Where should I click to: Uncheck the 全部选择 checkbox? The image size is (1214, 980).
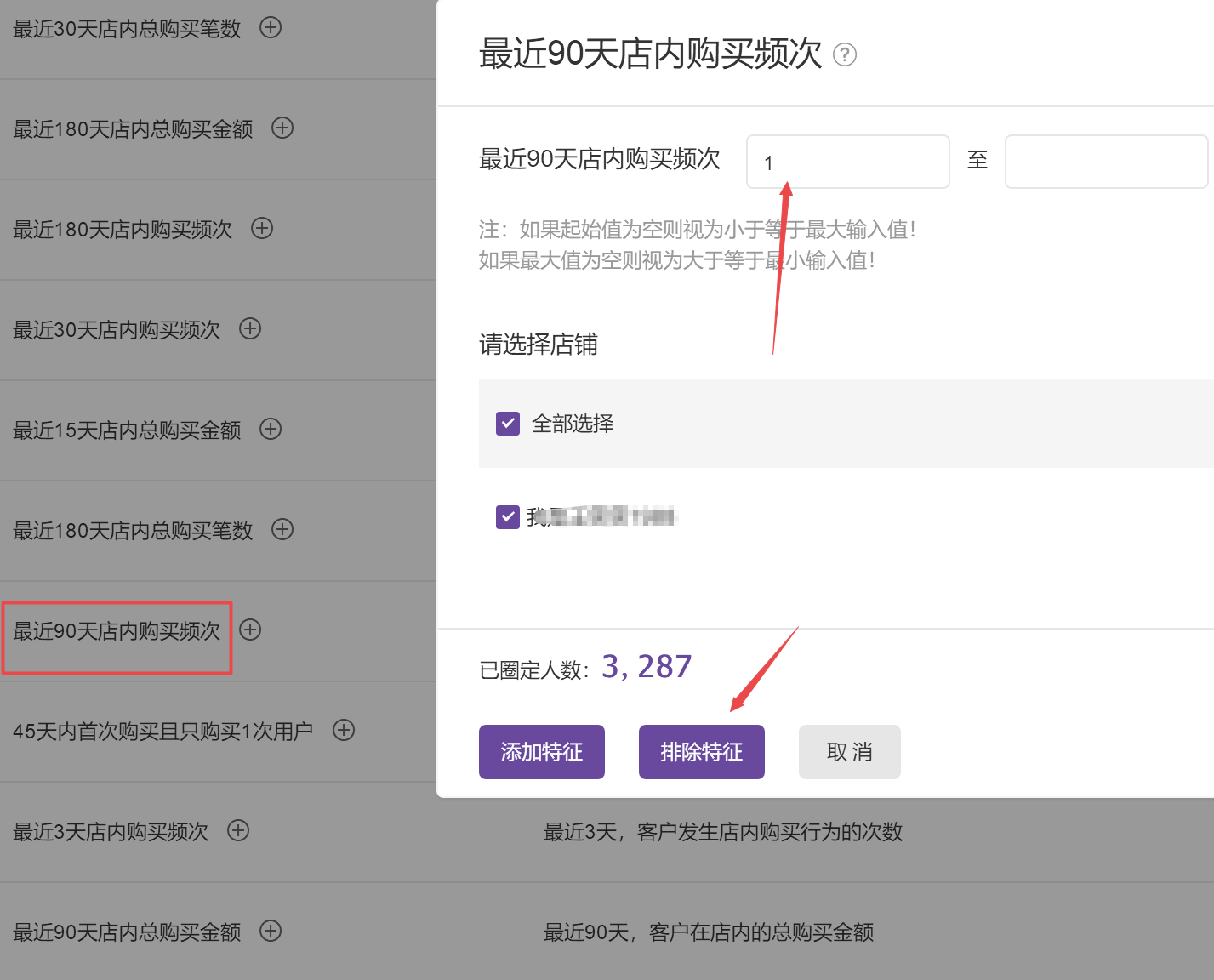[508, 424]
